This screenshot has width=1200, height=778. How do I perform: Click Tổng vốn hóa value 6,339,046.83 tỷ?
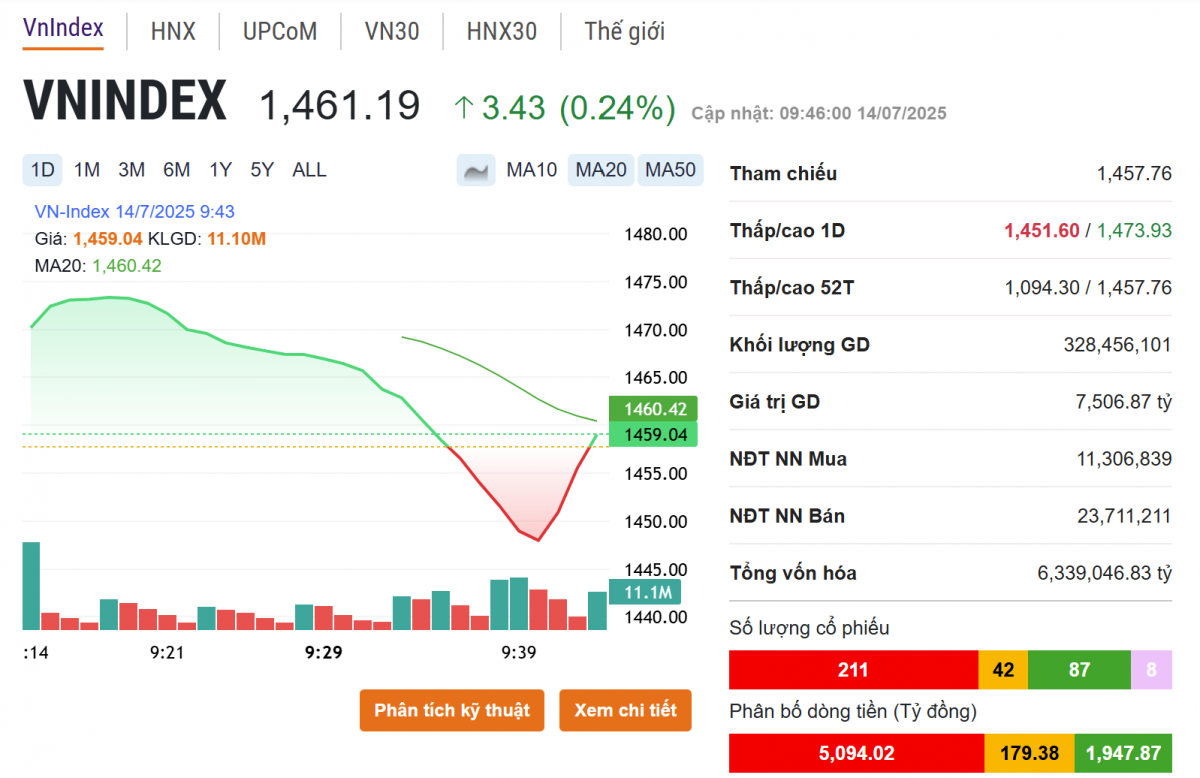1105,573
